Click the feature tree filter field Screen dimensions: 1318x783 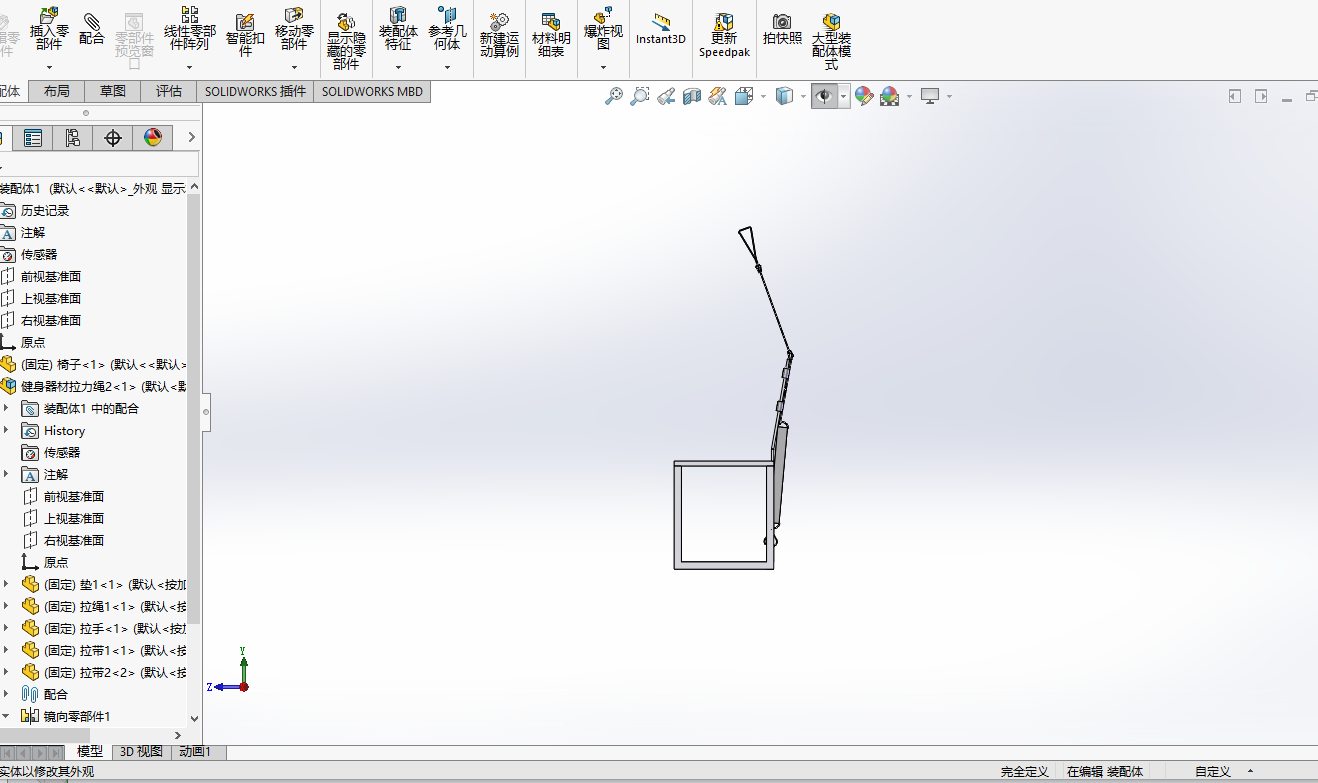[99, 164]
